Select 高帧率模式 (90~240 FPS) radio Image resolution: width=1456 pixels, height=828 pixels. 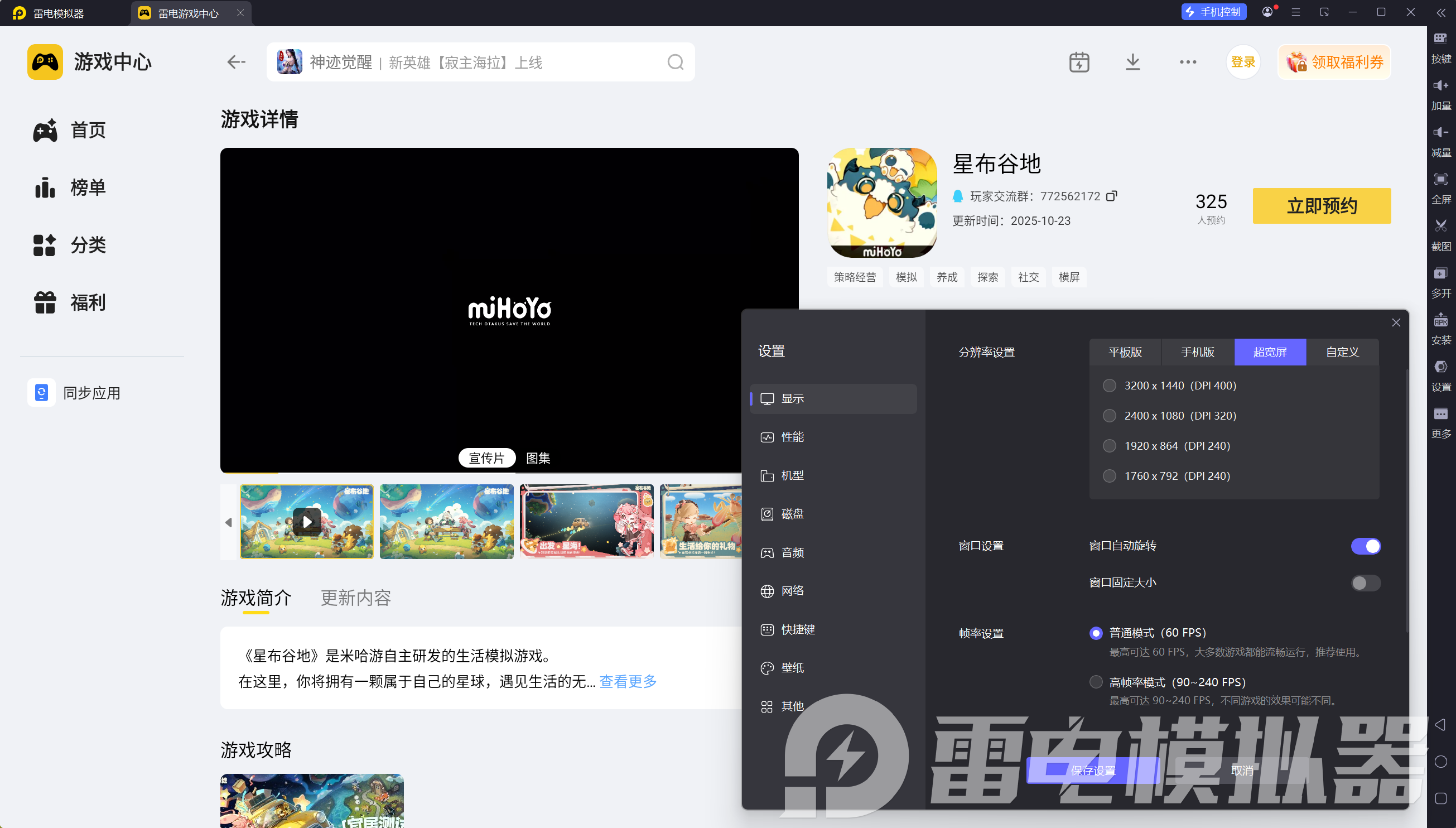click(x=1096, y=682)
